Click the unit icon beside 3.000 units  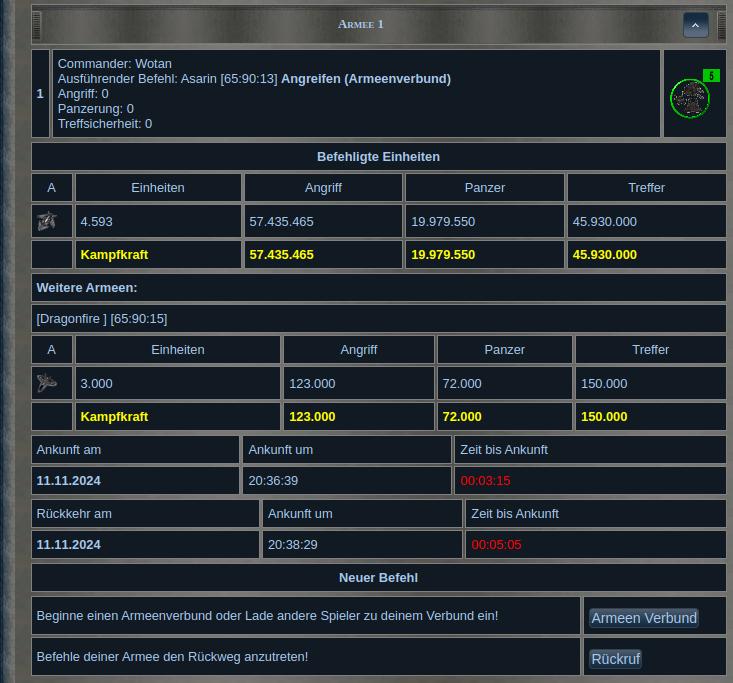pyautogui.click(x=46, y=383)
